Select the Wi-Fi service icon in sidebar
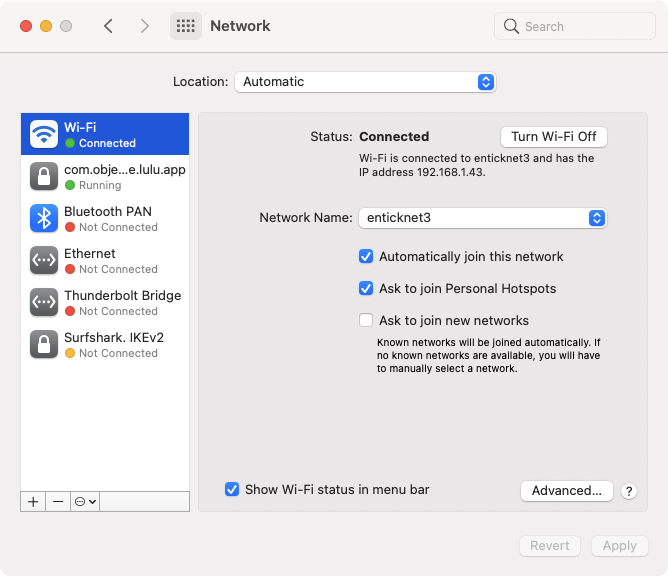668x576 pixels. coord(44,134)
